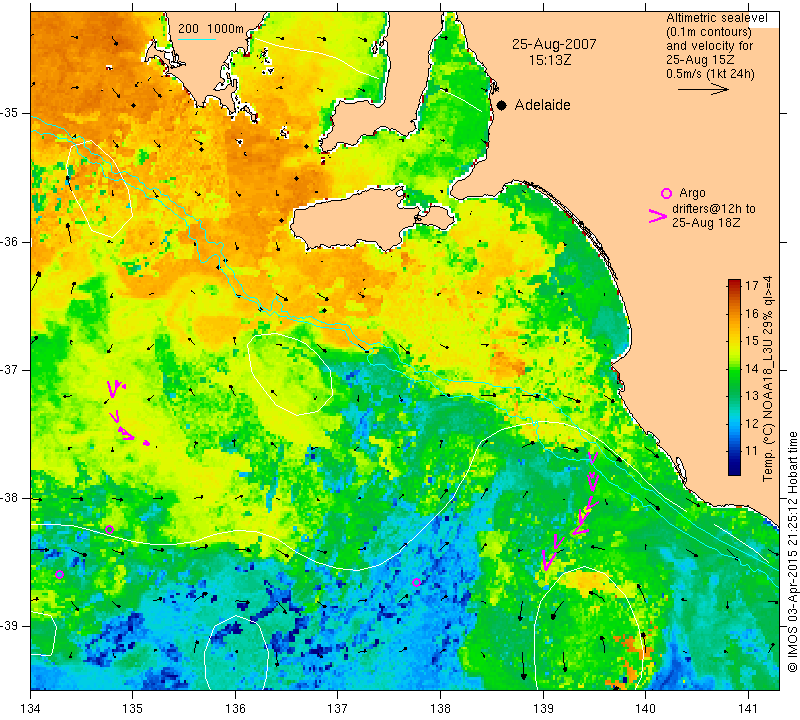Click colorbar tick label 12
The width and height of the screenshot is (800, 720).
[752, 423]
